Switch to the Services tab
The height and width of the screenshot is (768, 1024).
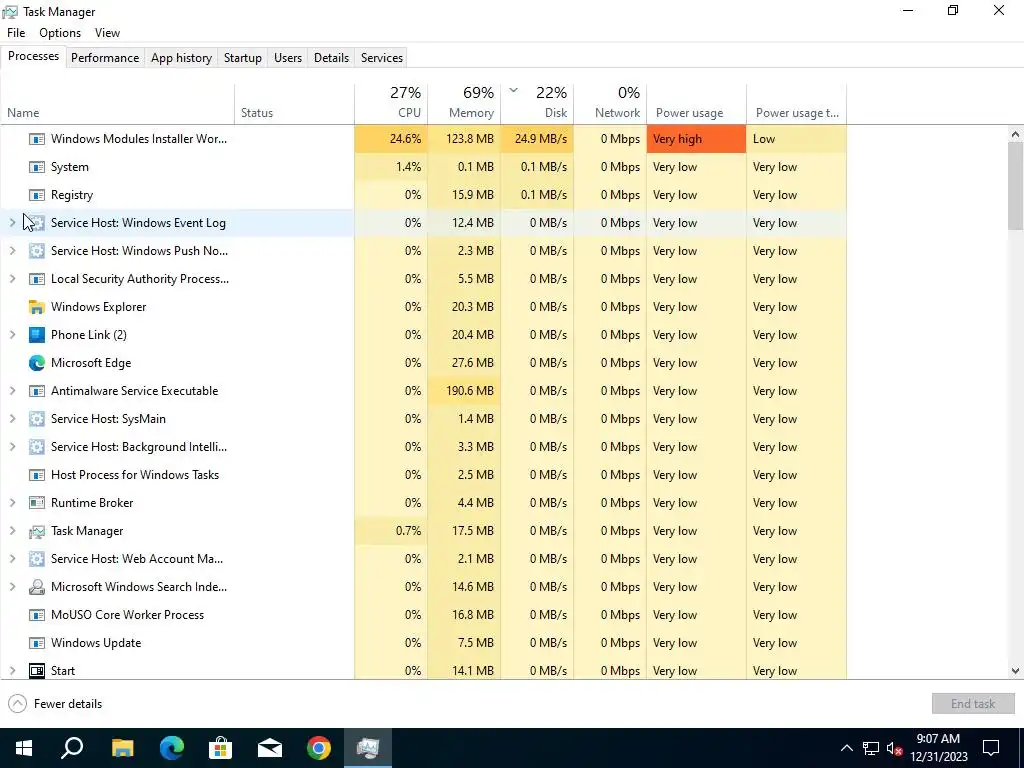tap(382, 57)
